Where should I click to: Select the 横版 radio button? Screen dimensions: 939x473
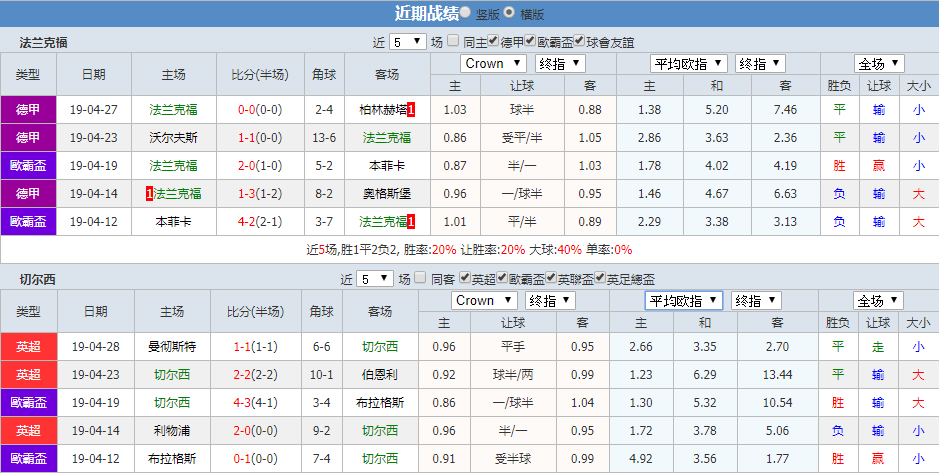coord(508,12)
